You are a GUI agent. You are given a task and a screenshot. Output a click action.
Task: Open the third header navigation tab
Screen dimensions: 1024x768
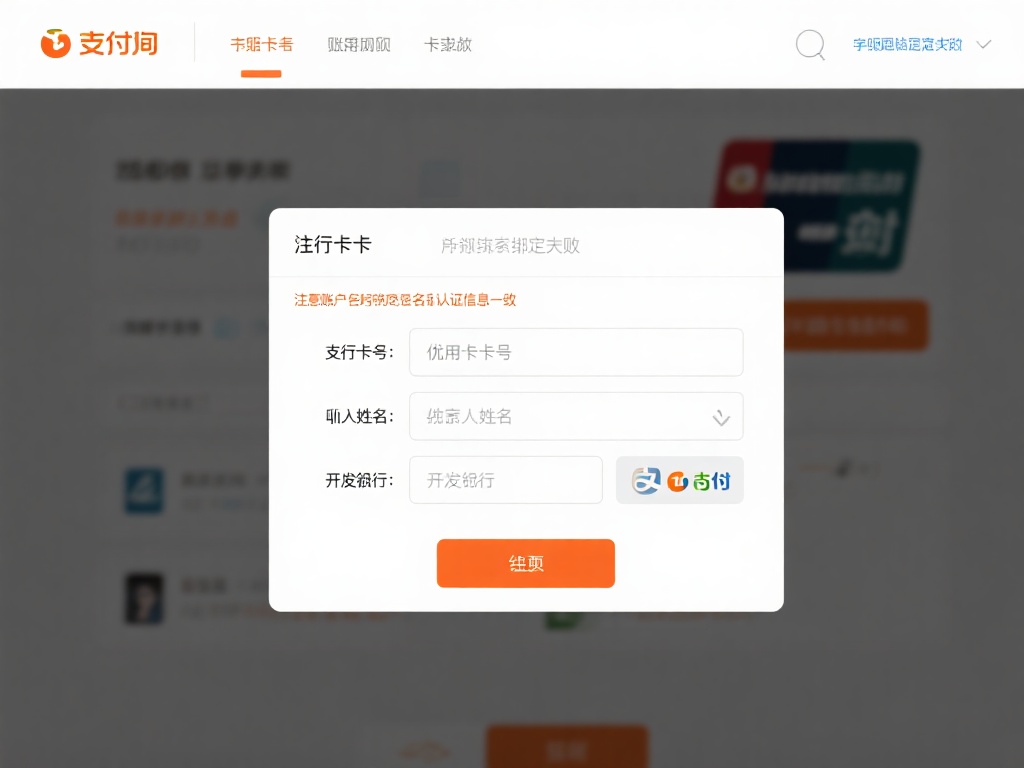pos(448,45)
